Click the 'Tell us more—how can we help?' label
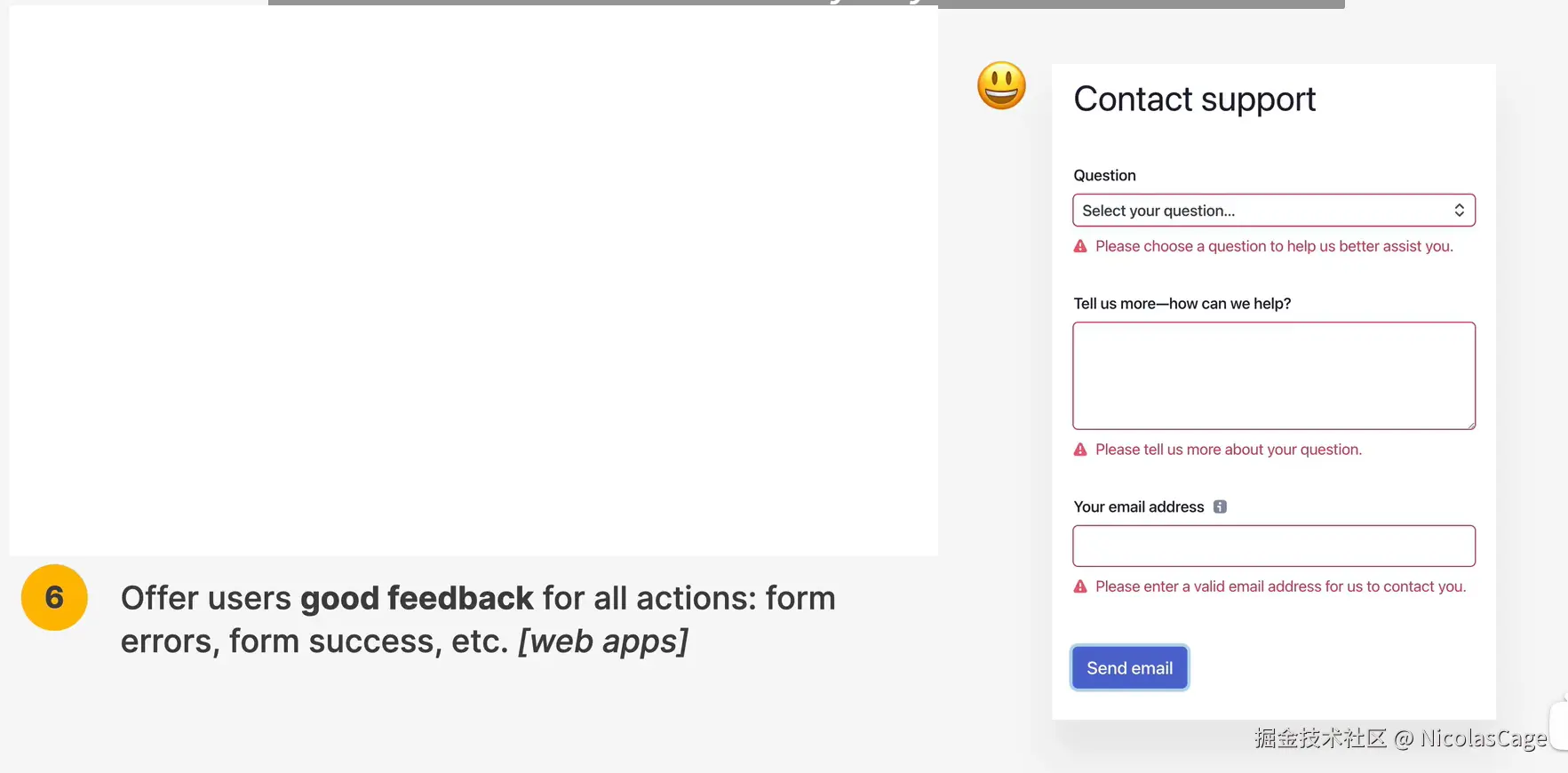1568x773 pixels. [x=1182, y=304]
